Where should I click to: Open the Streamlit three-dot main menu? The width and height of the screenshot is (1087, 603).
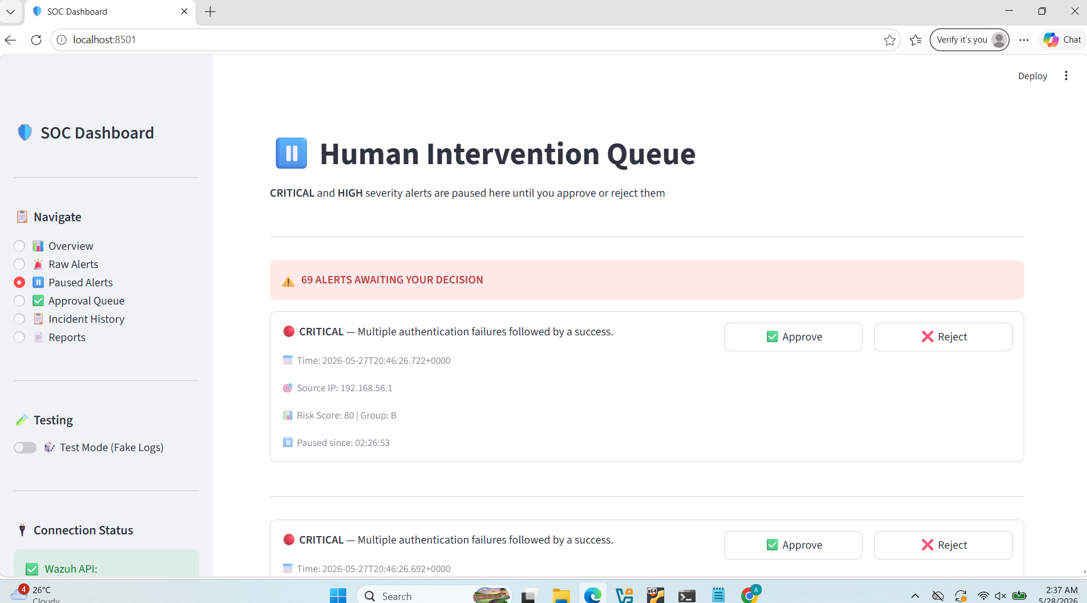[x=1066, y=76]
